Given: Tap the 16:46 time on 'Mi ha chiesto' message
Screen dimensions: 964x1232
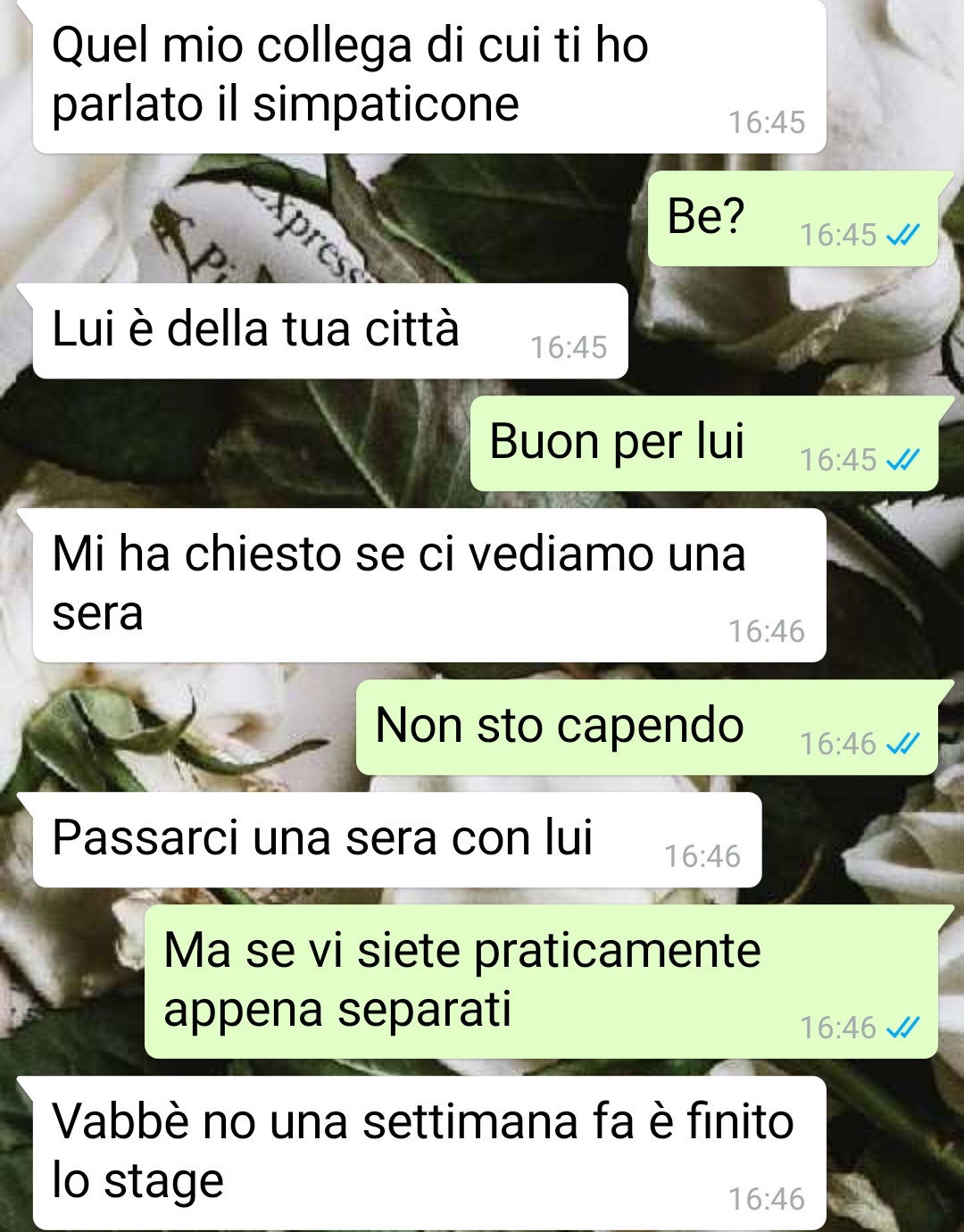Looking at the screenshot, I should (767, 631).
